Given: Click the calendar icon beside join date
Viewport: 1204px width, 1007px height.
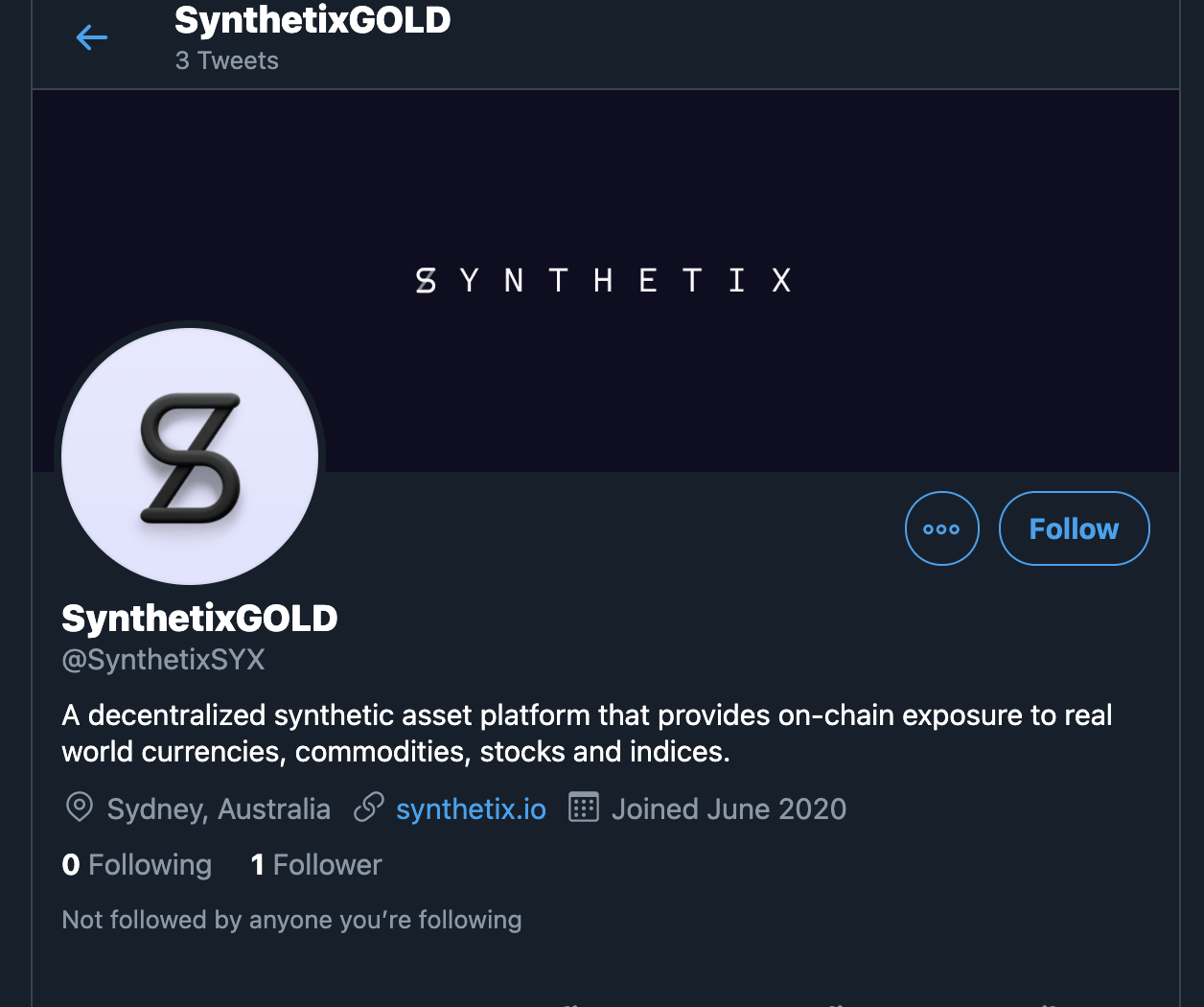Looking at the screenshot, I should 583,808.
